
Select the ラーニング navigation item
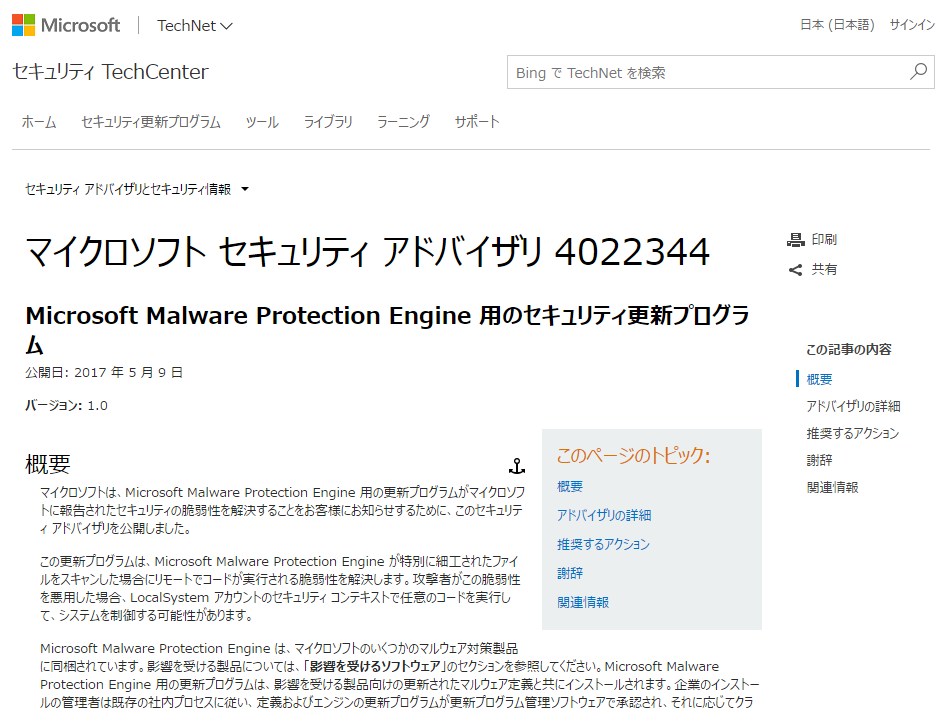[403, 122]
